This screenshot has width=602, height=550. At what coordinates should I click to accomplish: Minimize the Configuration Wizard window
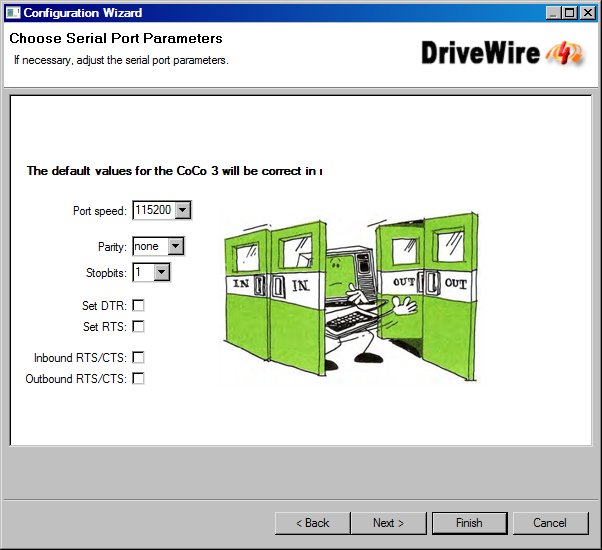pyautogui.click(x=554, y=13)
